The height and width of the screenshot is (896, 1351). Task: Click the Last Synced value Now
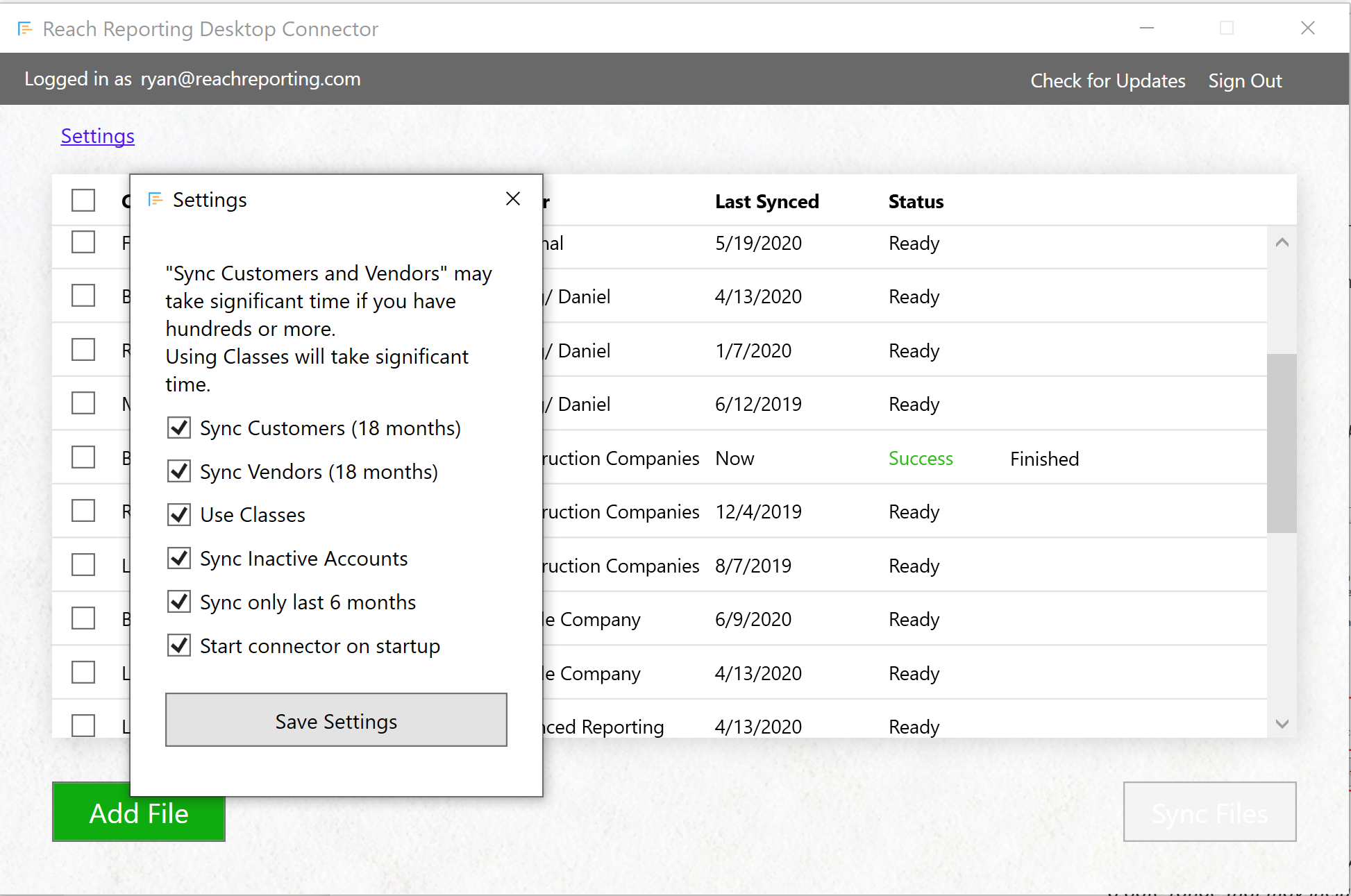(x=735, y=459)
